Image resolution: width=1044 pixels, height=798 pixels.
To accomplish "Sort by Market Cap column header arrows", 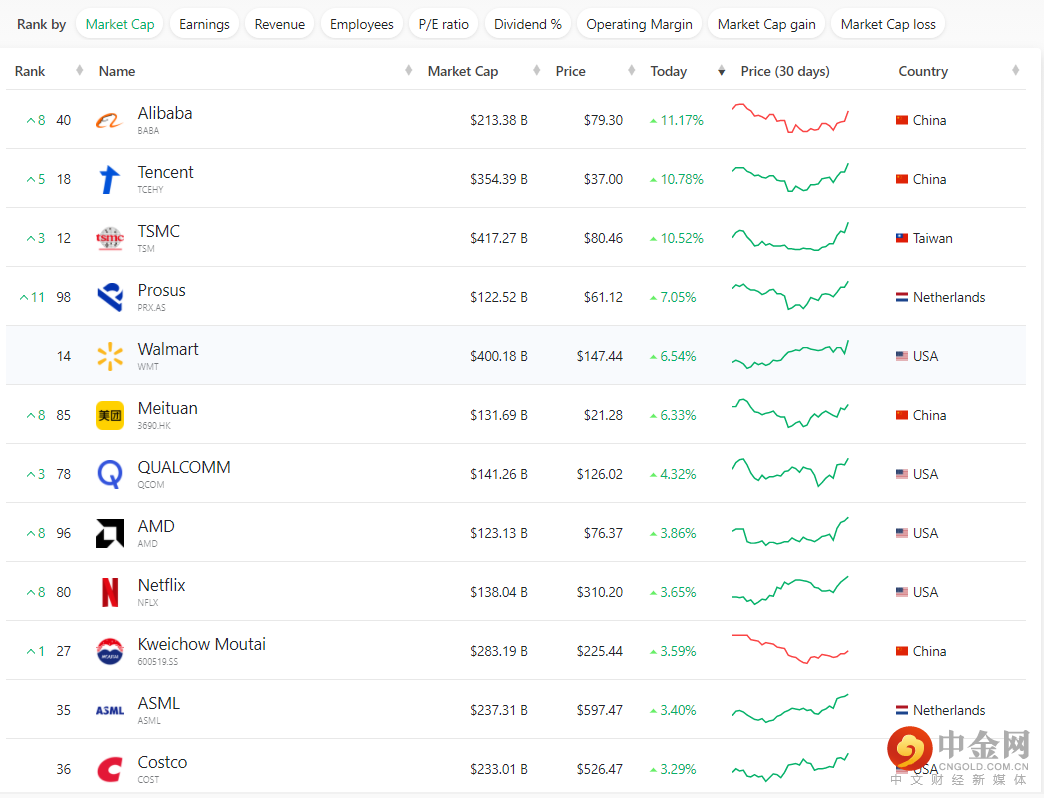I will 409,71.
